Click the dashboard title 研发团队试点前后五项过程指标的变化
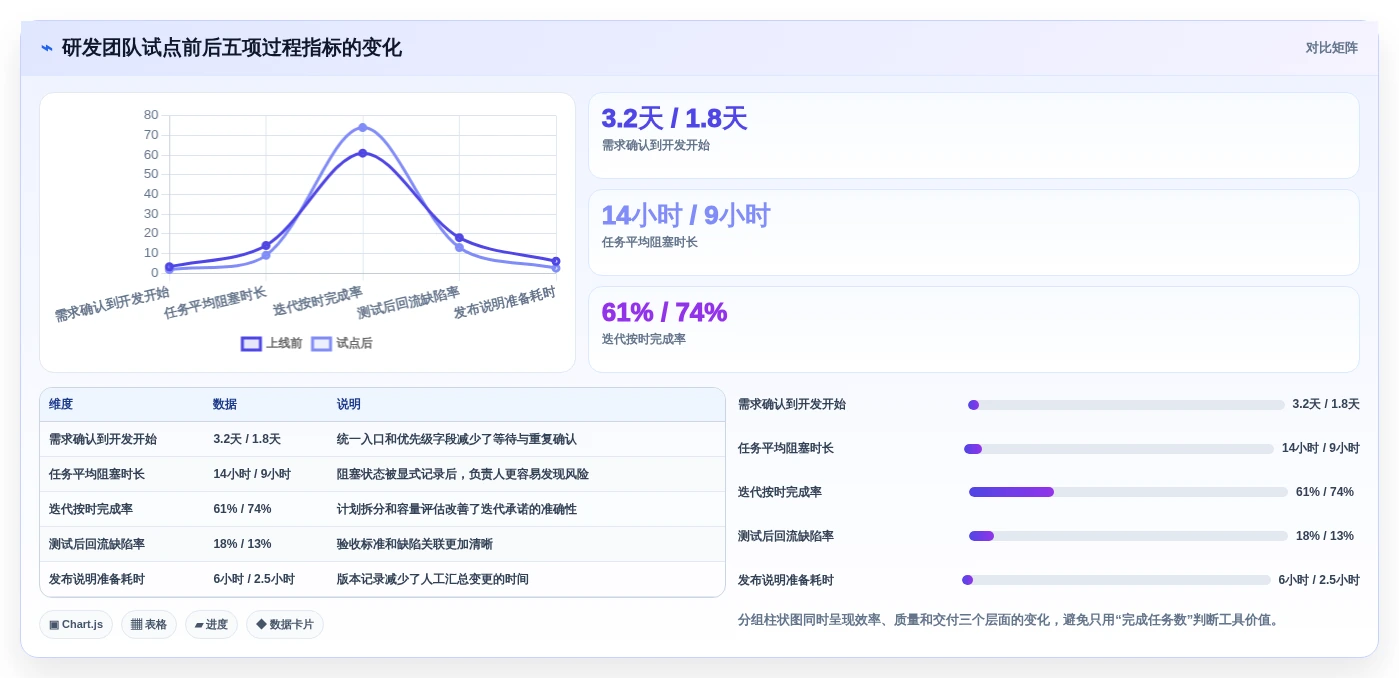The image size is (1399, 678). click(232, 48)
